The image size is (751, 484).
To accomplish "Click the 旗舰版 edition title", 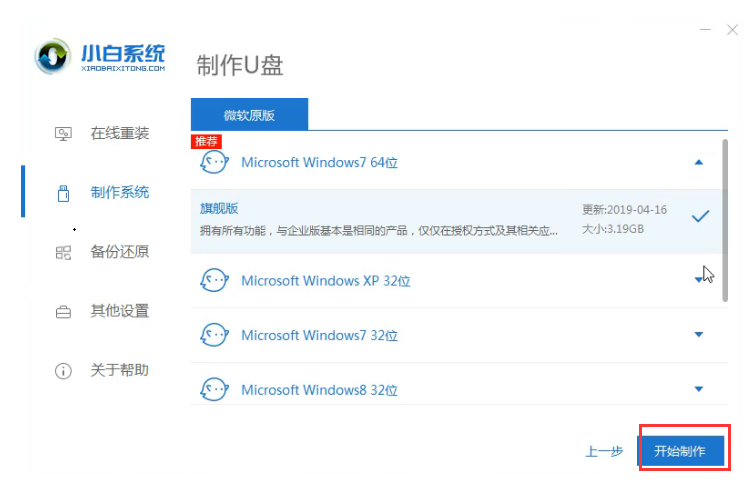I will [219, 208].
